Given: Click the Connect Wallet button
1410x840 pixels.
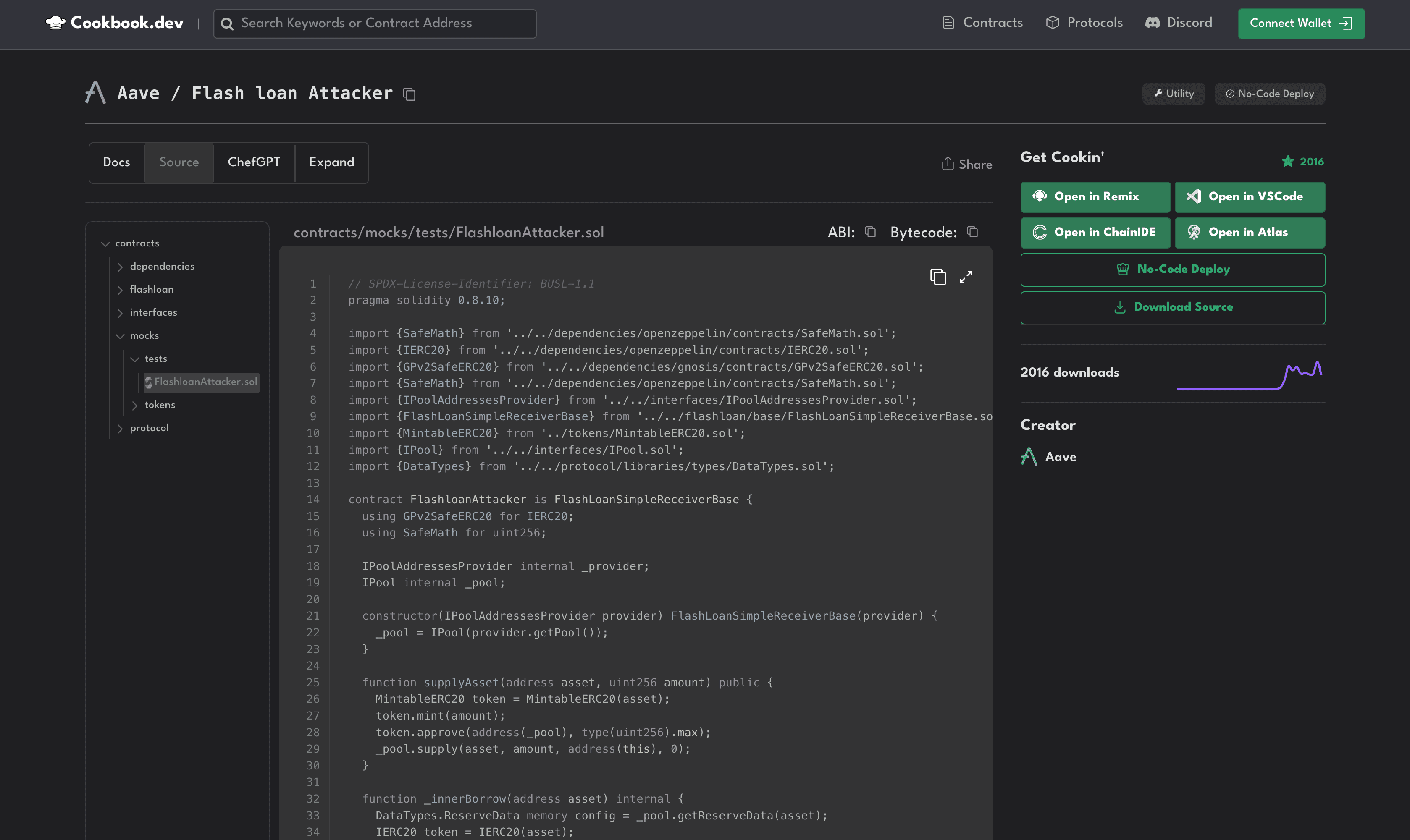Looking at the screenshot, I should 1301,23.
